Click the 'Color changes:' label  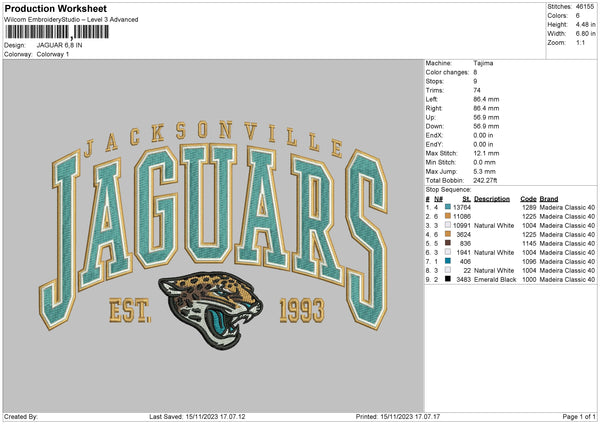point(447,72)
